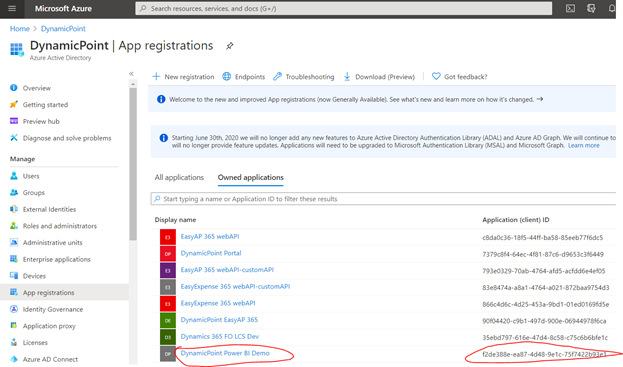The image size is (623, 367).
Task: Click the External Identities icon
Action: tap(14, 209)
